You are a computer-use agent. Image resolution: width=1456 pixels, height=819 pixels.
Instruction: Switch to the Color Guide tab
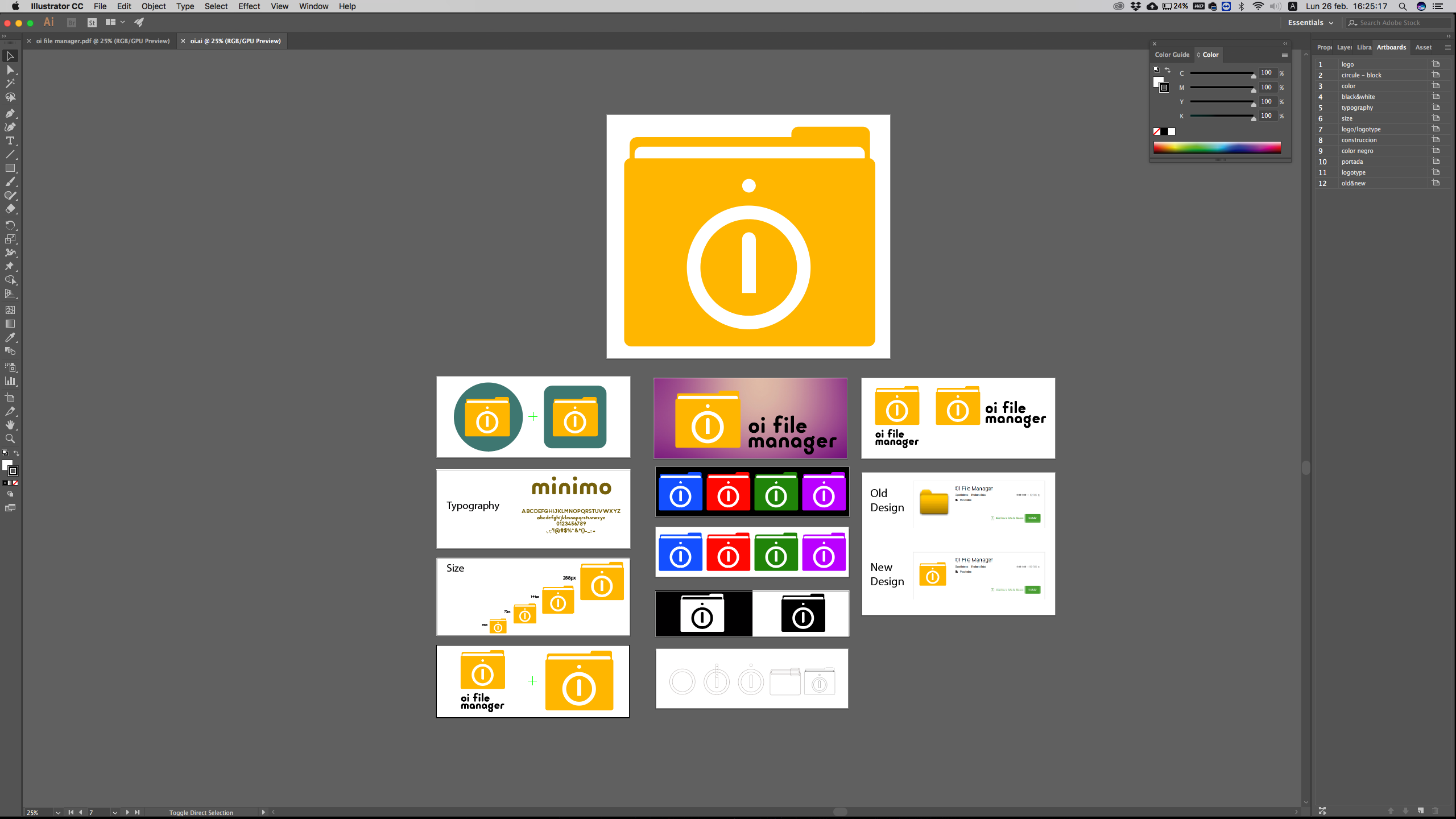(1172, 55)
